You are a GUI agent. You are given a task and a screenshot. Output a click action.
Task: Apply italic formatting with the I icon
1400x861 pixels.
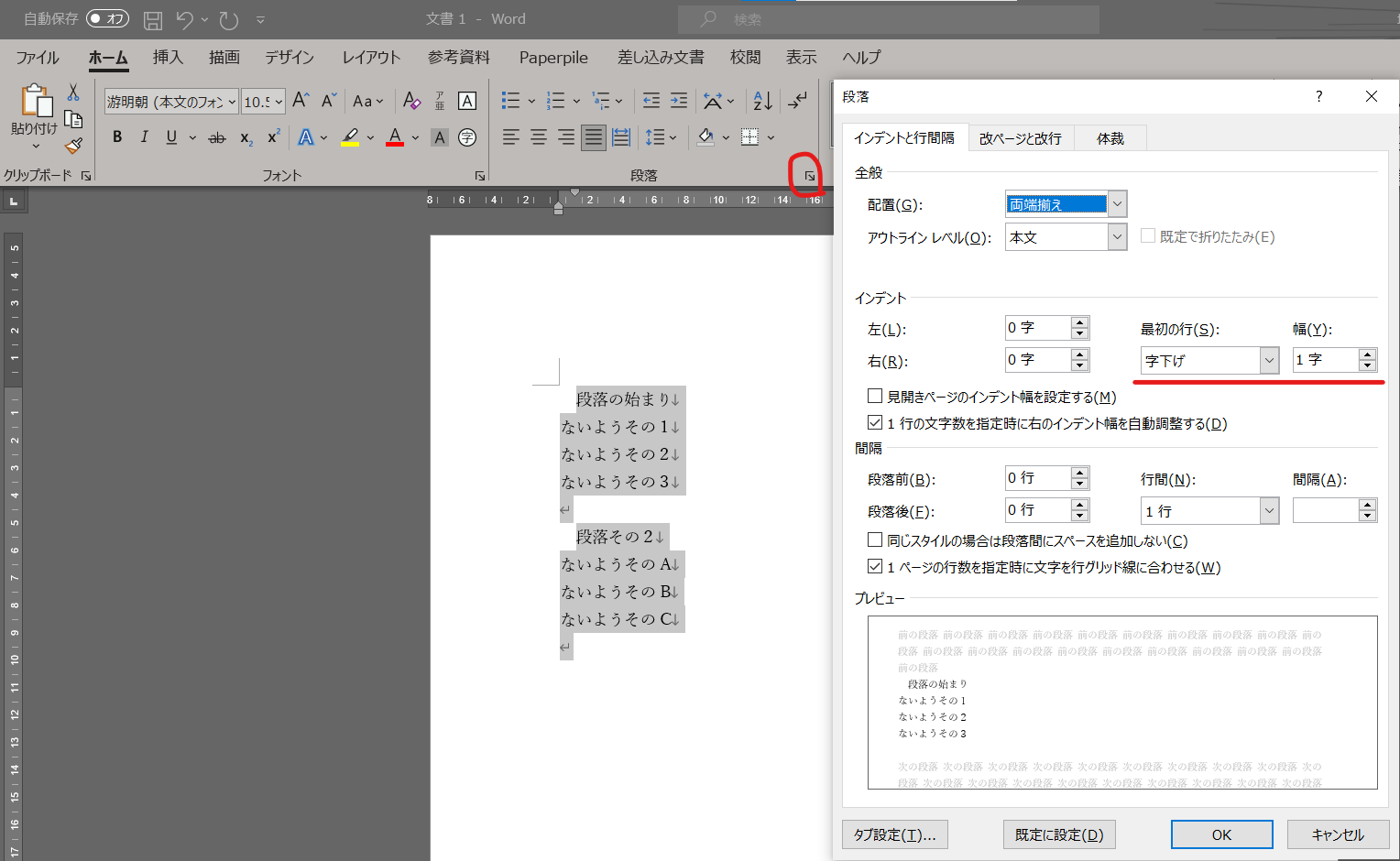[144, 137]
